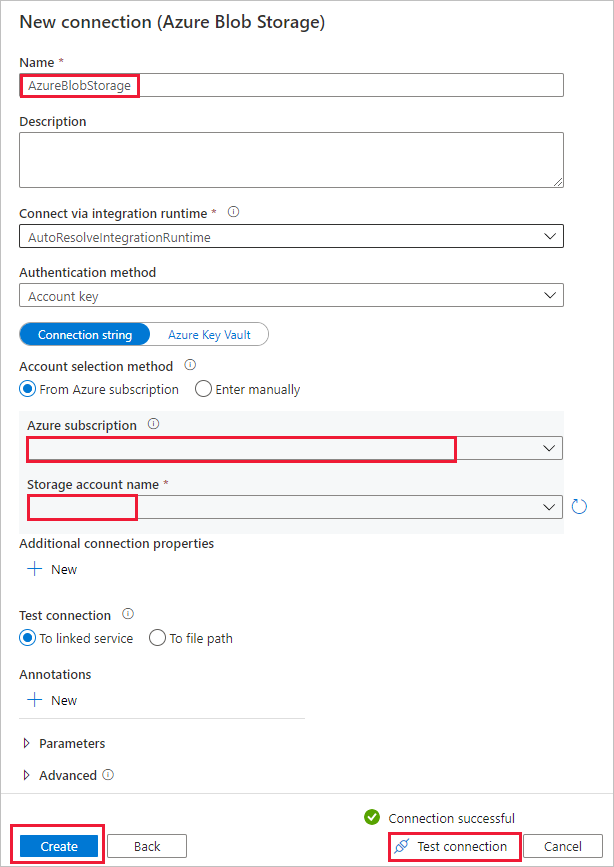Click the info icon beside Account selection method
The image size is (614, 867).
point(190,365)
